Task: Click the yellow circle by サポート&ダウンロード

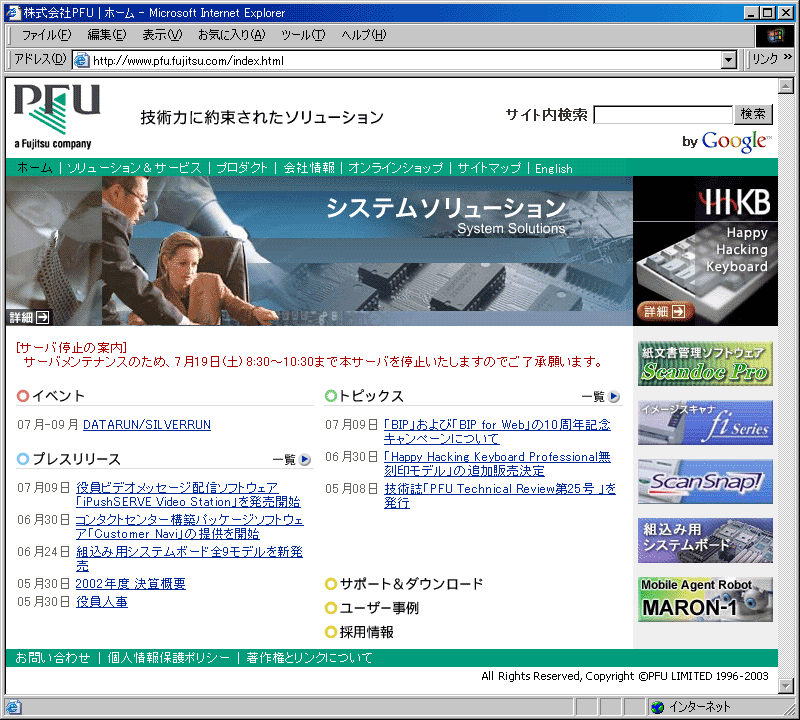Action: point(331,584)
